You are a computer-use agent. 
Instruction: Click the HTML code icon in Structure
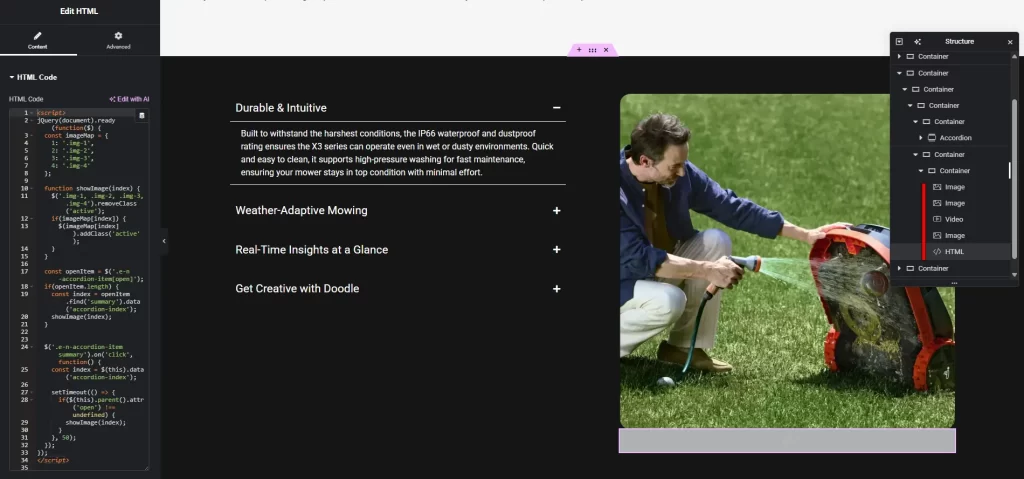[x=937, y=252]
